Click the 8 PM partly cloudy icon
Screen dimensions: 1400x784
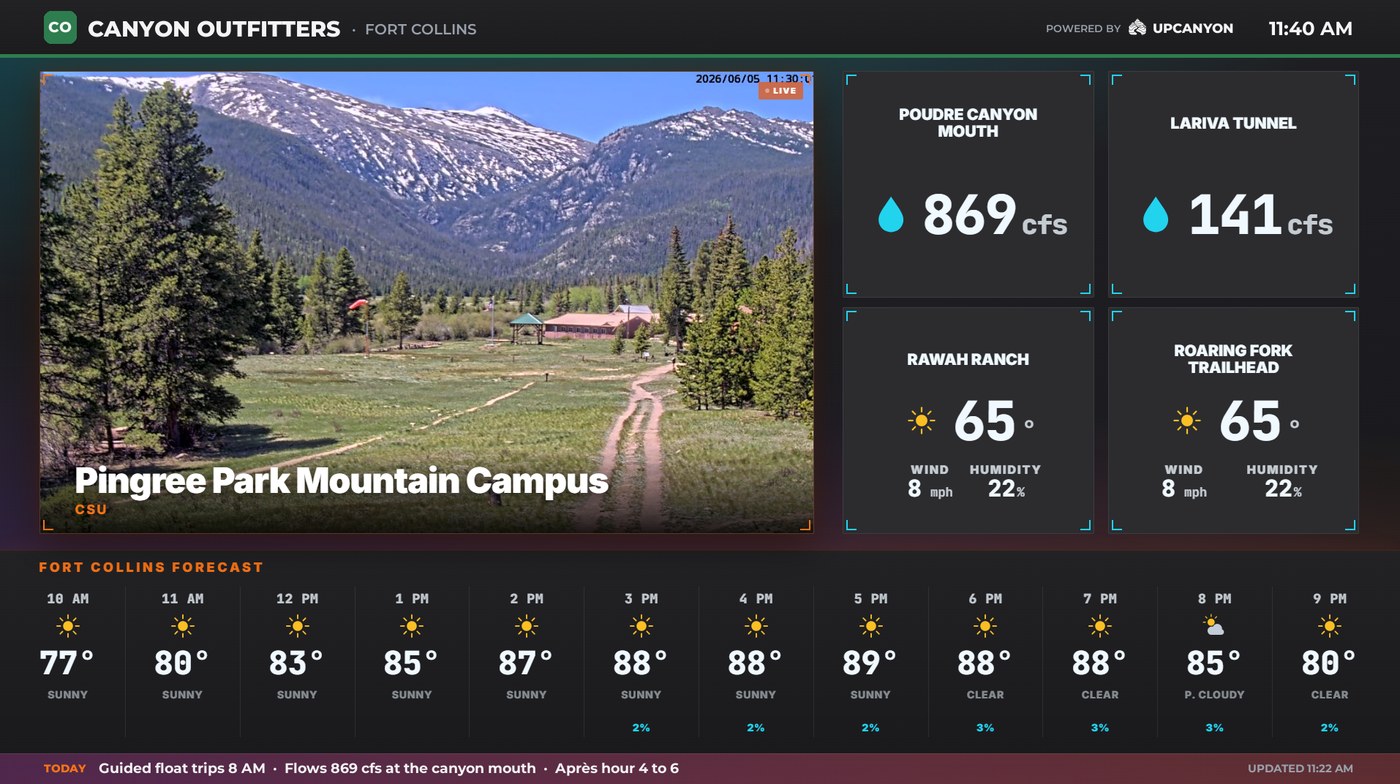1214,627
